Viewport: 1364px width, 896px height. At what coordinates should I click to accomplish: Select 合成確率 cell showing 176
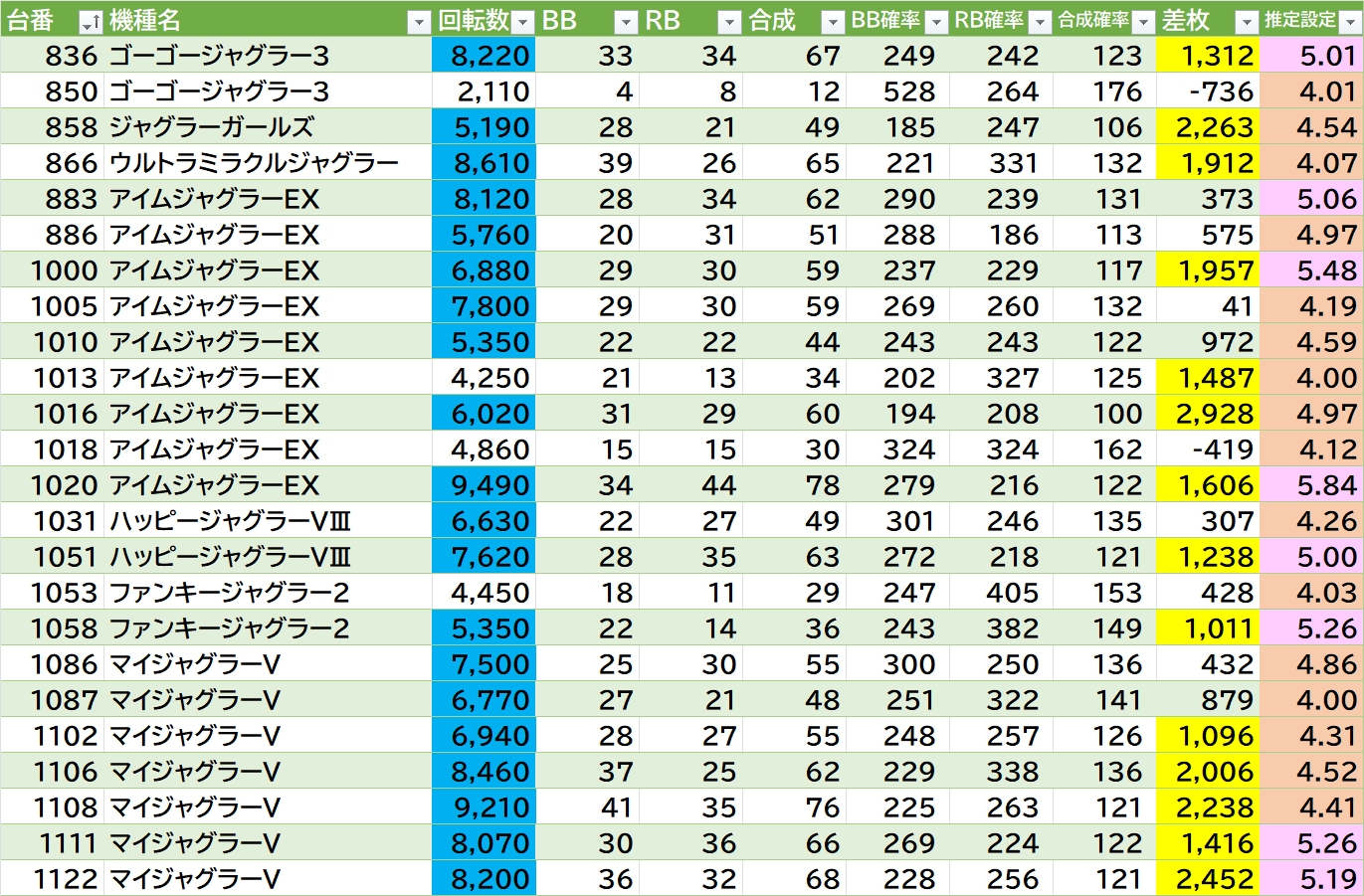(1104, 91)
